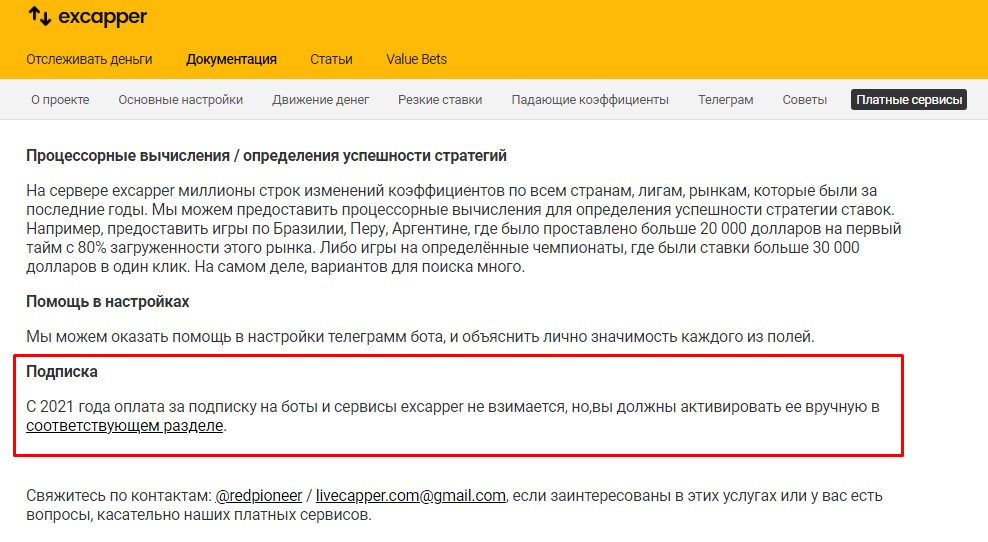The width and height of the screenshot is (988, 542).
Task: Go to the Советы tab
Action: [805, 100]
